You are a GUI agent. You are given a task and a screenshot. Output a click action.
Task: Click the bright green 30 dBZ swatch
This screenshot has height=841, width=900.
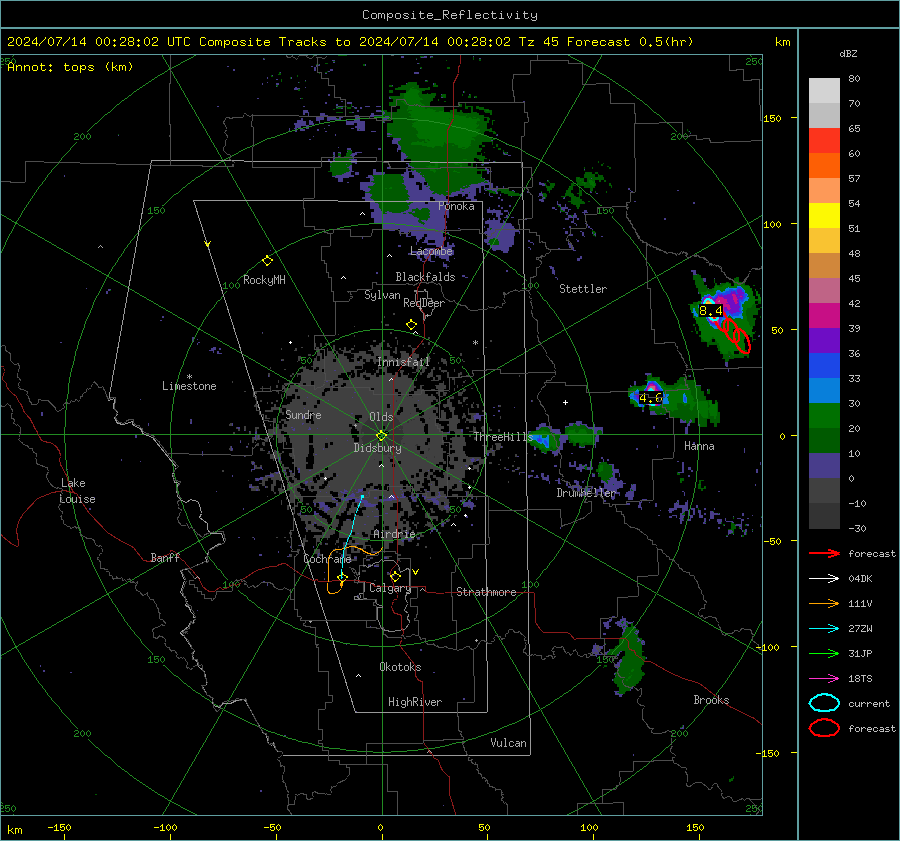[824, 416]
